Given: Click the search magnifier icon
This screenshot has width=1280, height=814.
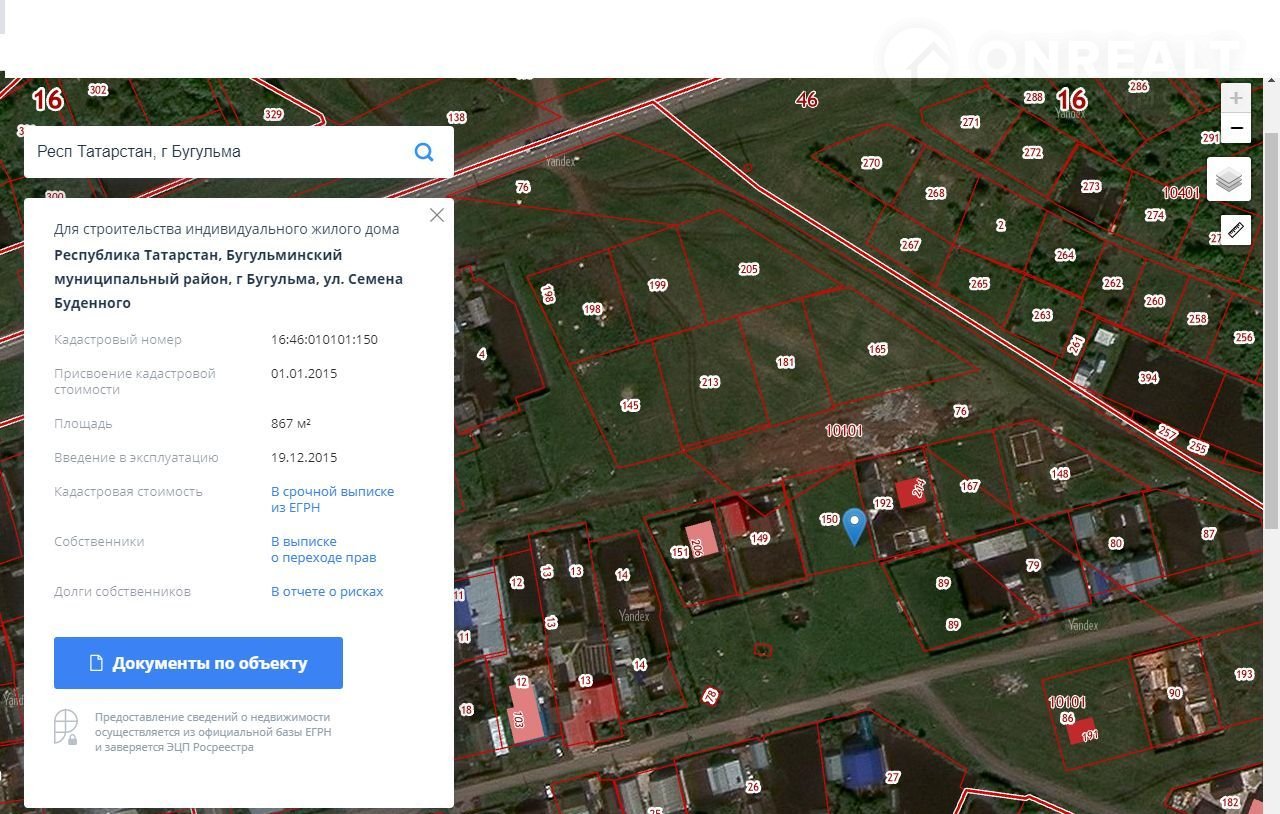Looking at the screenshot, I should 424,152.
